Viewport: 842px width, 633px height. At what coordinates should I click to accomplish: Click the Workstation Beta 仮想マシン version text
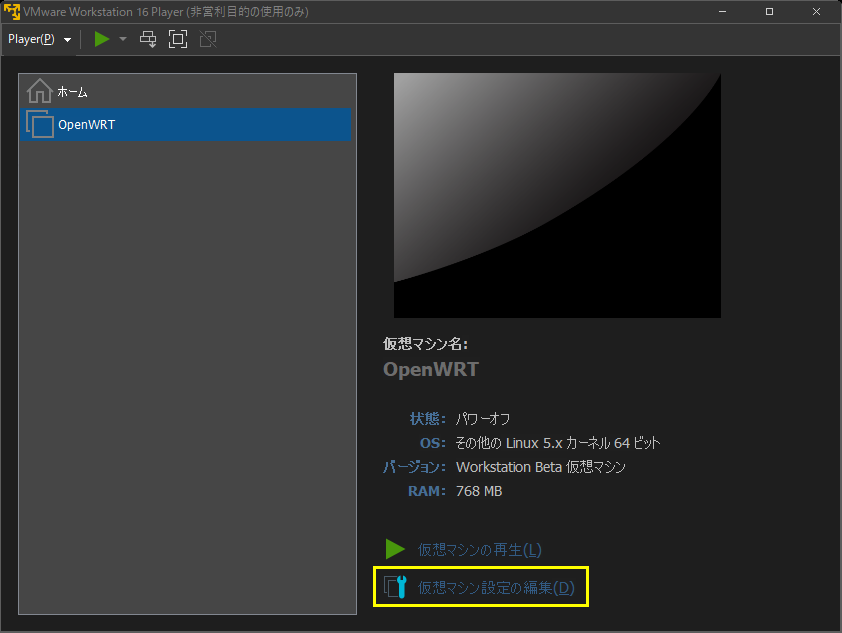click(541, 467)
